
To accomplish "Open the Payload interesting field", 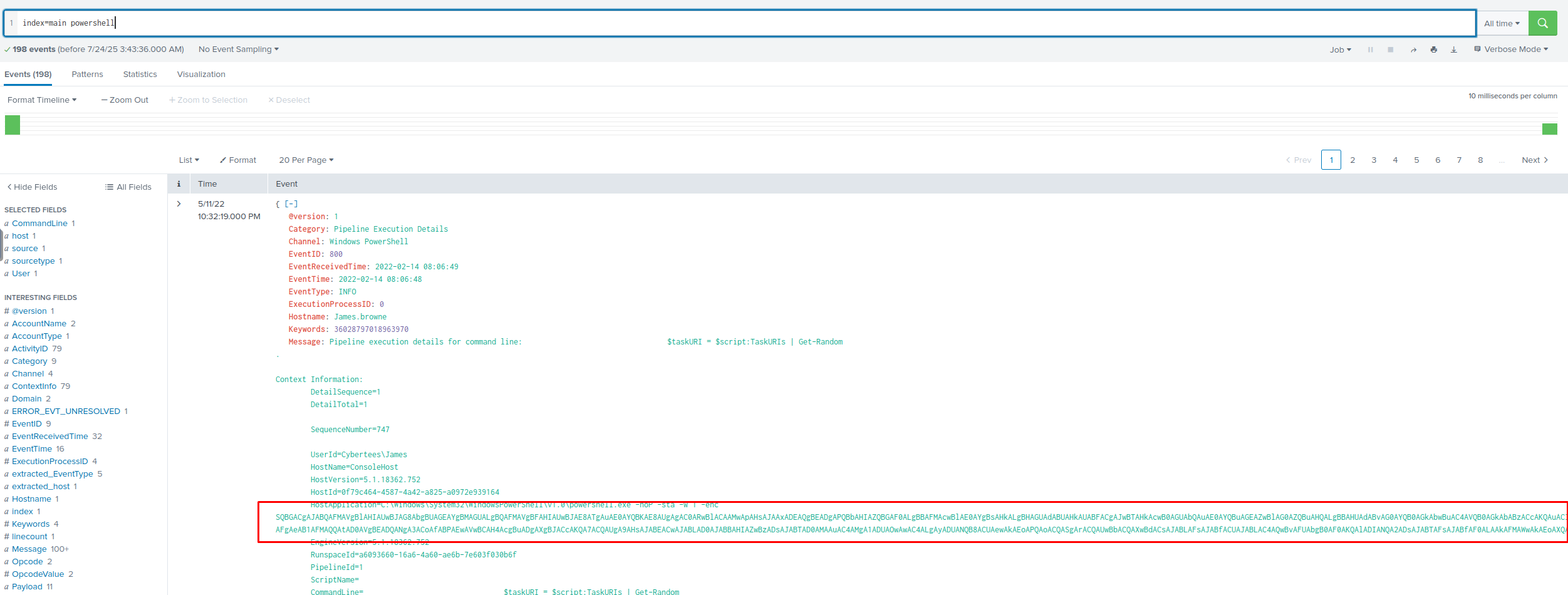I will pos(27,586).
